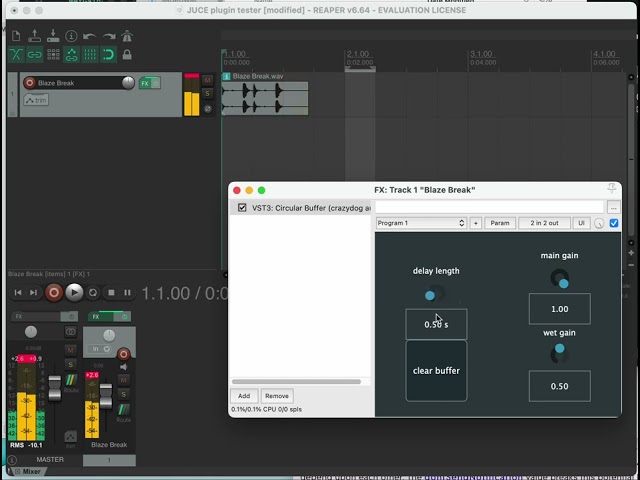The image size is (640, 480).
Task: Click the Add FX button
Action: point(244,396)
